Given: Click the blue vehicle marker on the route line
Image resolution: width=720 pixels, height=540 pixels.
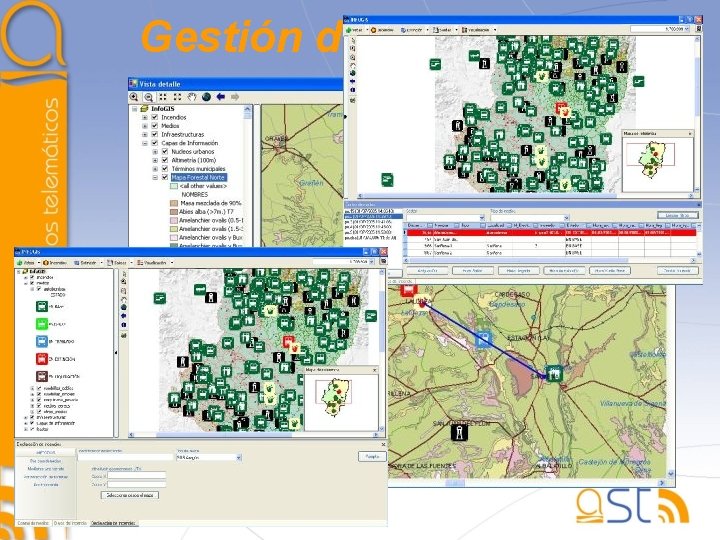Looking at the screenshot, I should click(483, 340).
